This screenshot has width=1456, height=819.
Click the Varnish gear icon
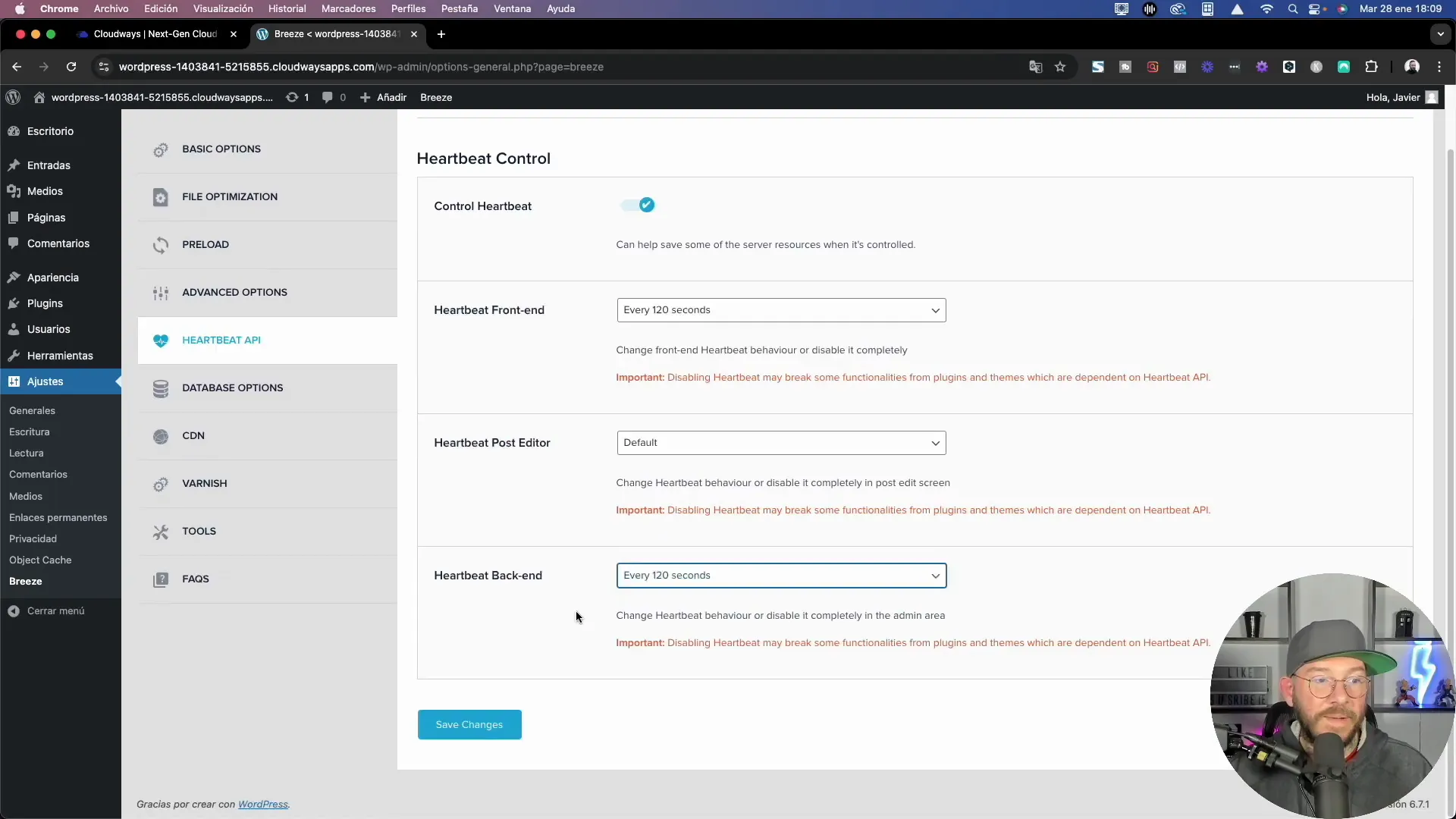coord(161,484)
